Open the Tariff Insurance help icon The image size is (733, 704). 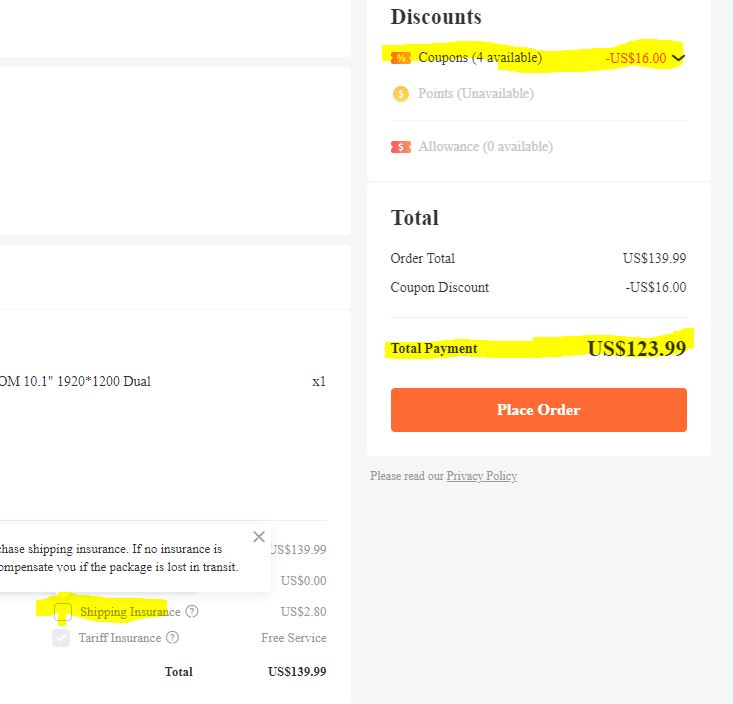pyautogui.click(x=172, y=638)
